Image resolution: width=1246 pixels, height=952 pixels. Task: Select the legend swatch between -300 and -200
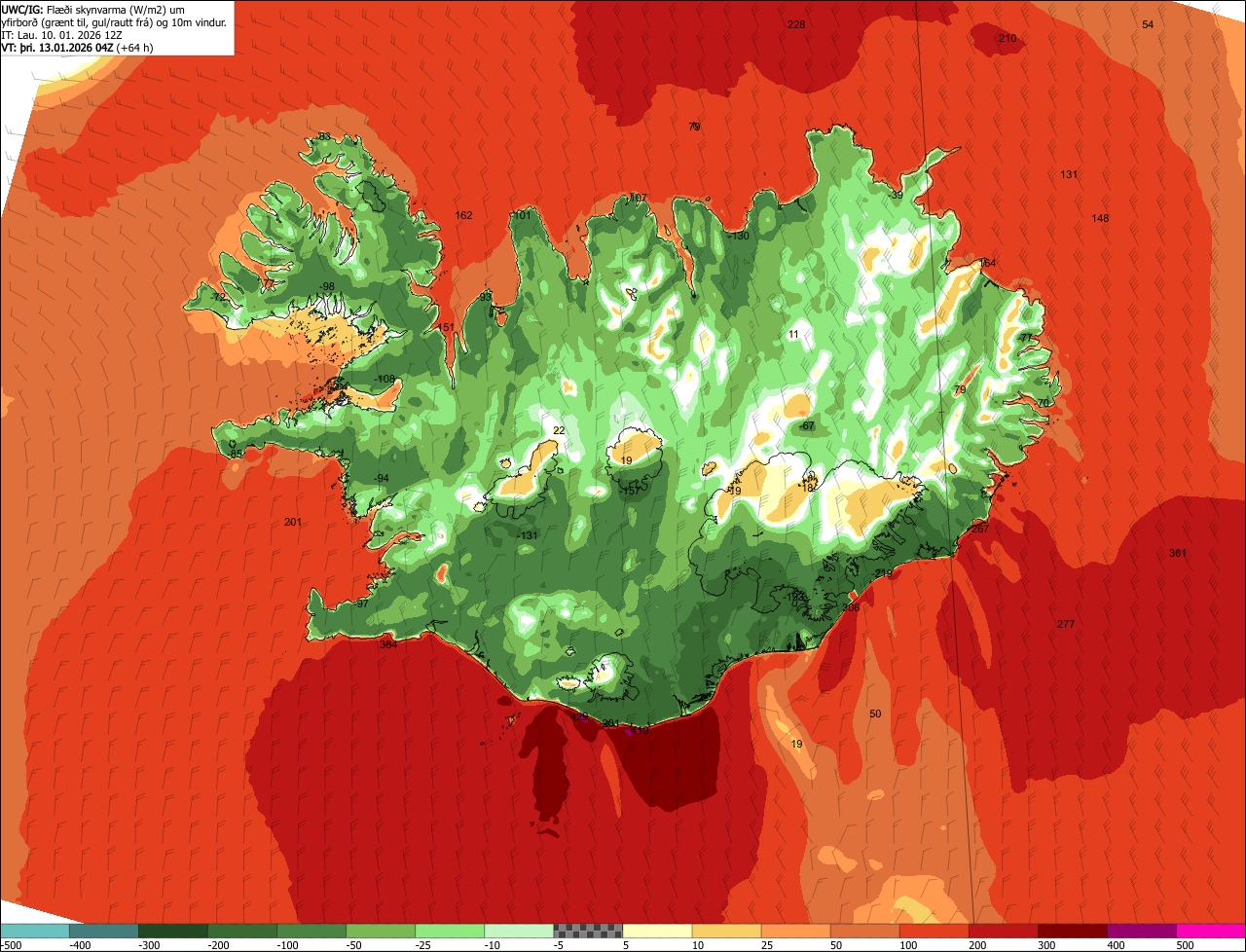(x=173, y=931)
